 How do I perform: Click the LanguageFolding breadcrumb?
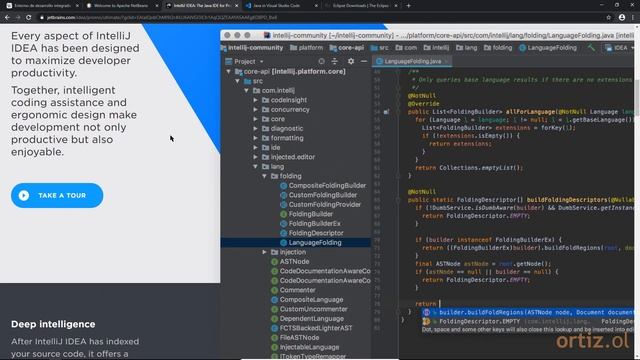548,48
